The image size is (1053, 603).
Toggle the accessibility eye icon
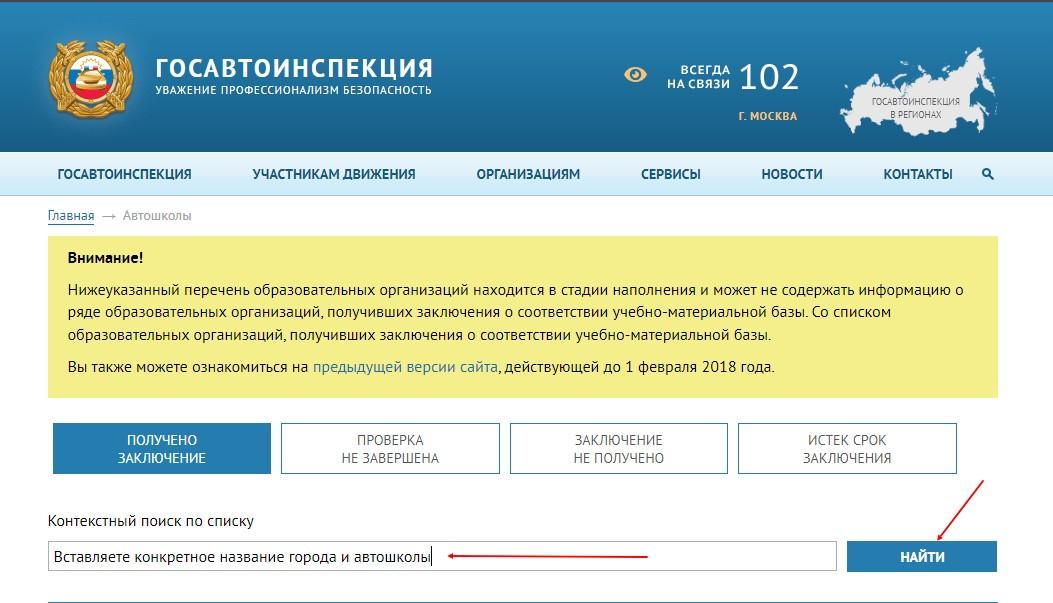635,75
